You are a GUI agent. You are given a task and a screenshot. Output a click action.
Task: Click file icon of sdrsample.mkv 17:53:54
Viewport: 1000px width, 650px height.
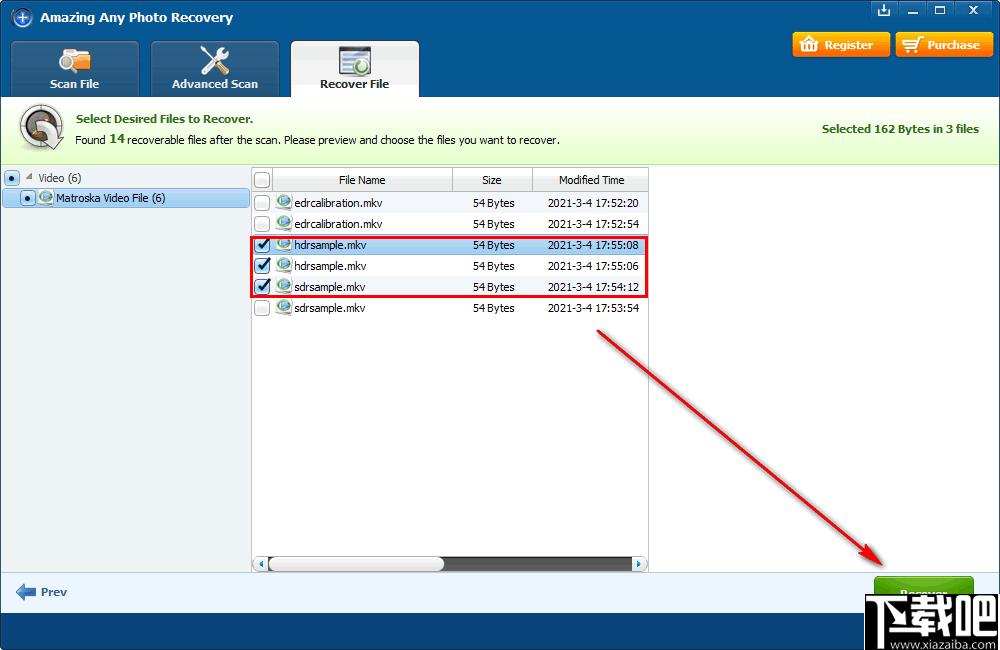point(283,307)
